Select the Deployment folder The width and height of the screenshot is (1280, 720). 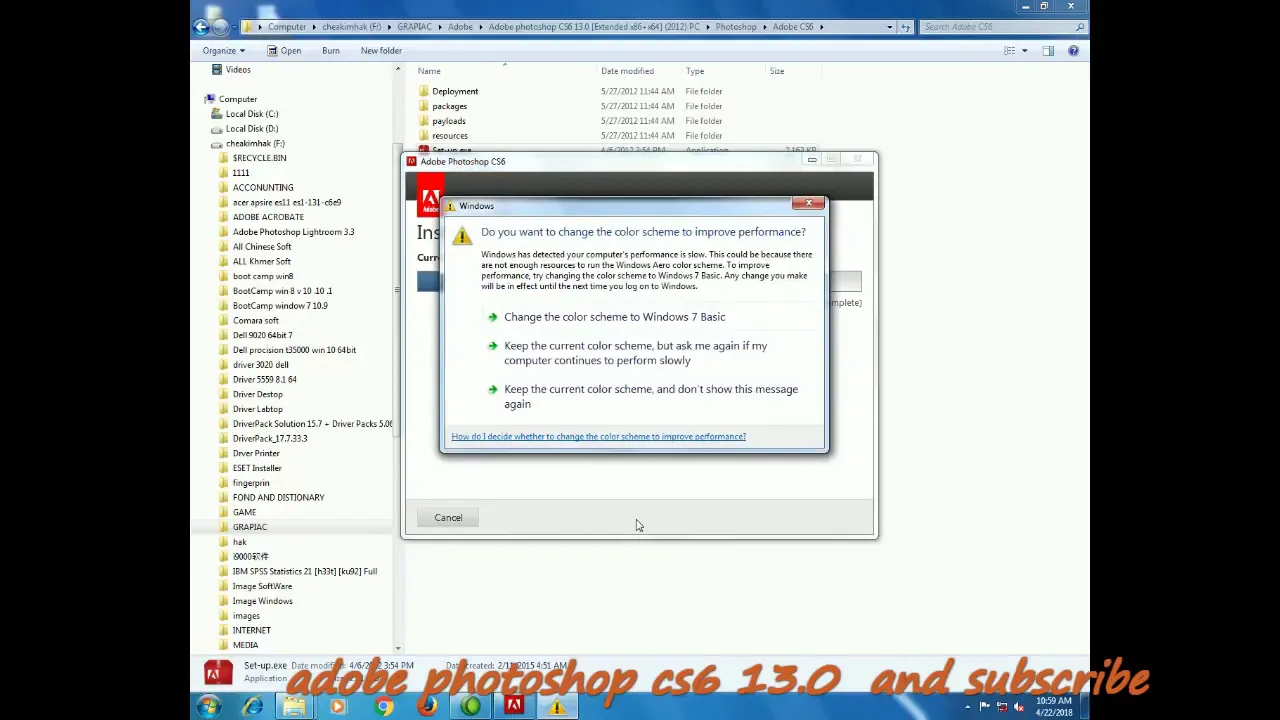(455, 91)
